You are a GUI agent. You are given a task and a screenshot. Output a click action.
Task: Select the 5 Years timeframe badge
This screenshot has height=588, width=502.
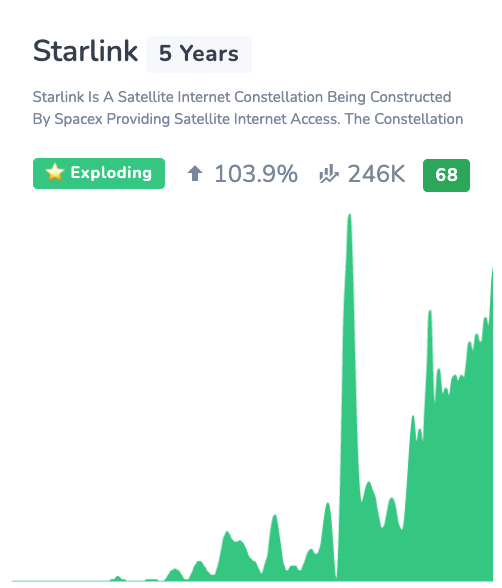(199, 54)
